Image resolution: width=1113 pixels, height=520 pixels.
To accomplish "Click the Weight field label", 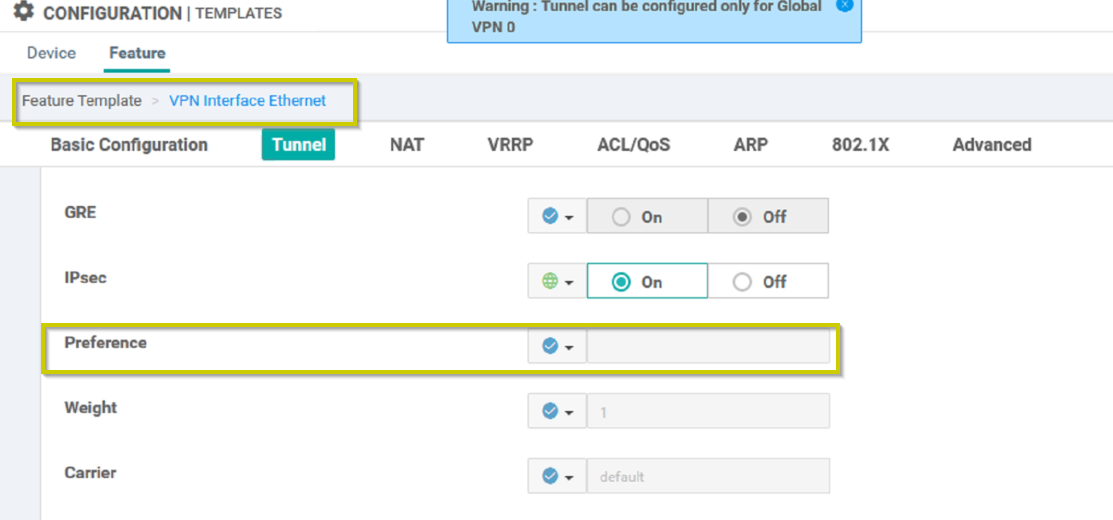I will [91, 408].
